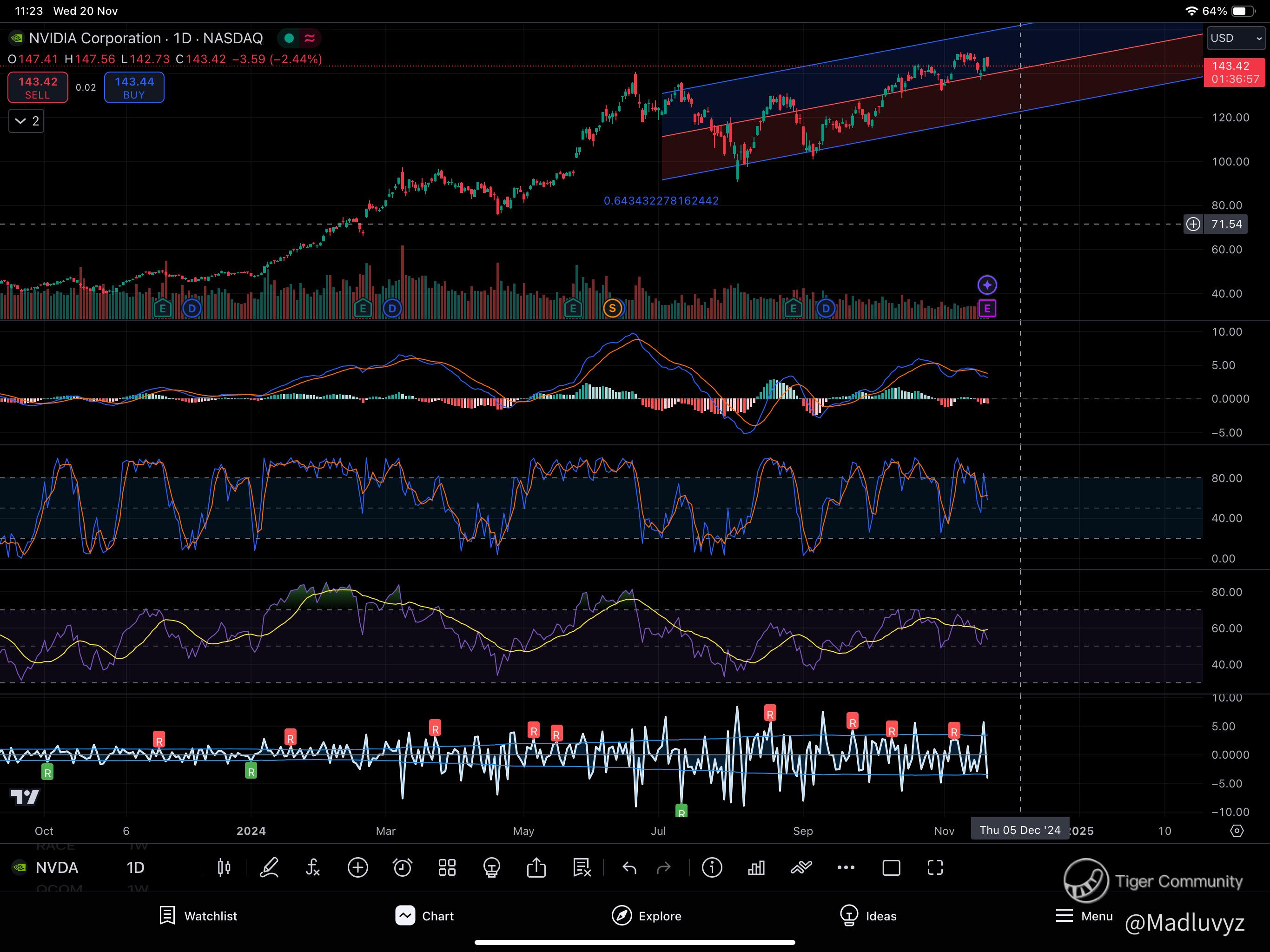The image size is (1270, 952).
Task: Toggle the green market status dot
Action: (289, 39)
